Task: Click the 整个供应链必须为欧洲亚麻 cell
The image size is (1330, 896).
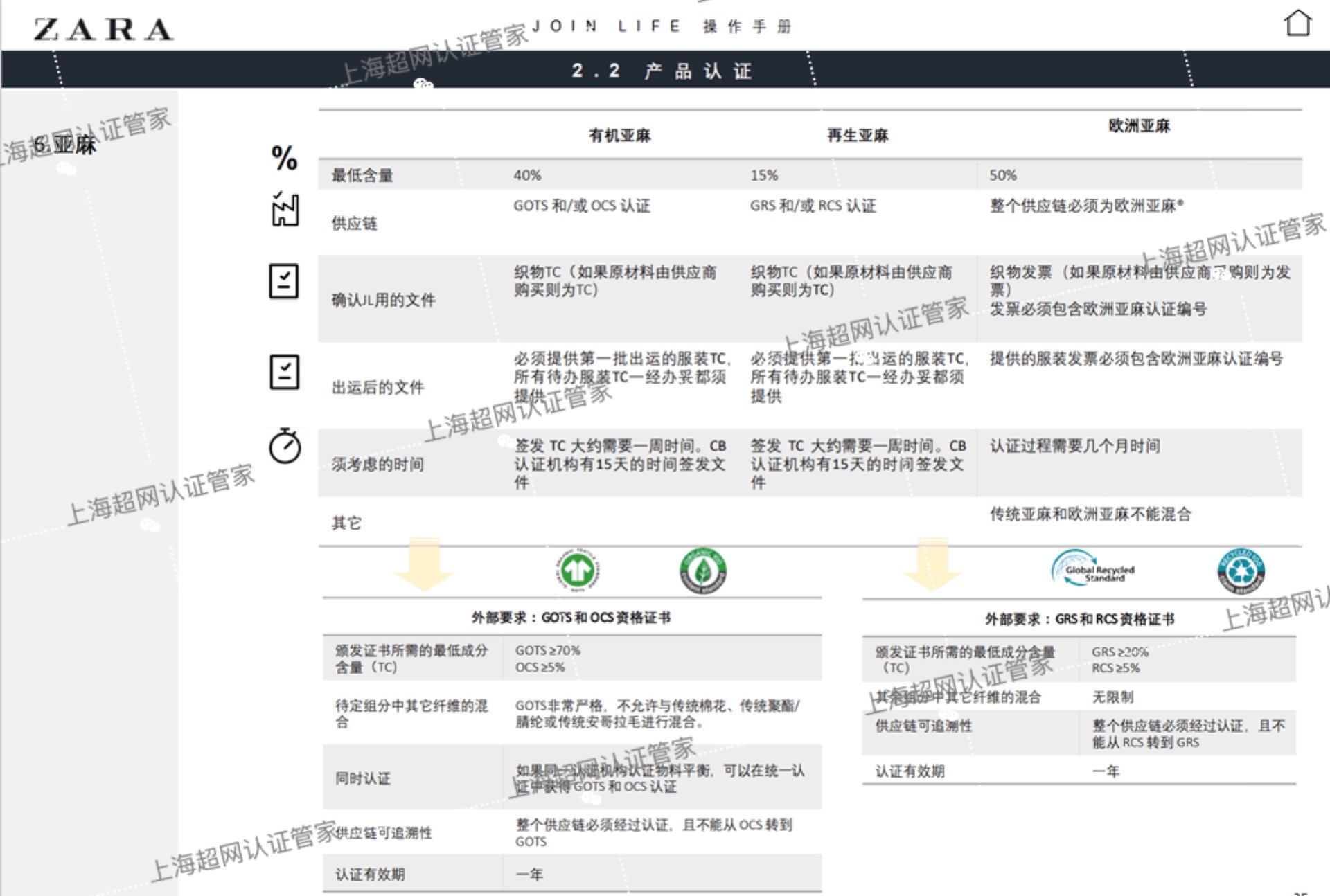Action: point(1086,206)
